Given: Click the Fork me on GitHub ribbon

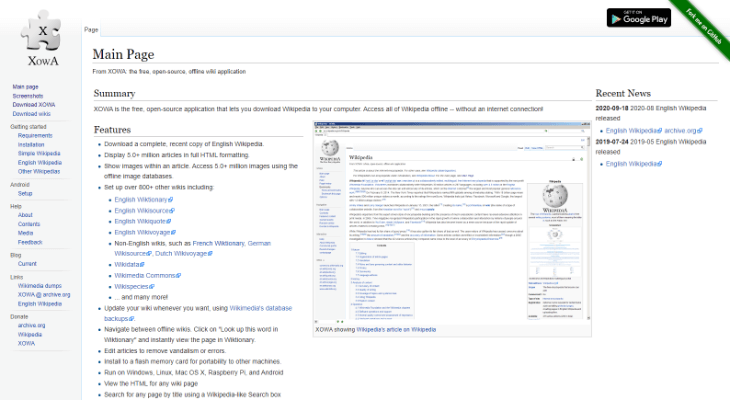Looking at the screenshot, I should pos(703,26).
